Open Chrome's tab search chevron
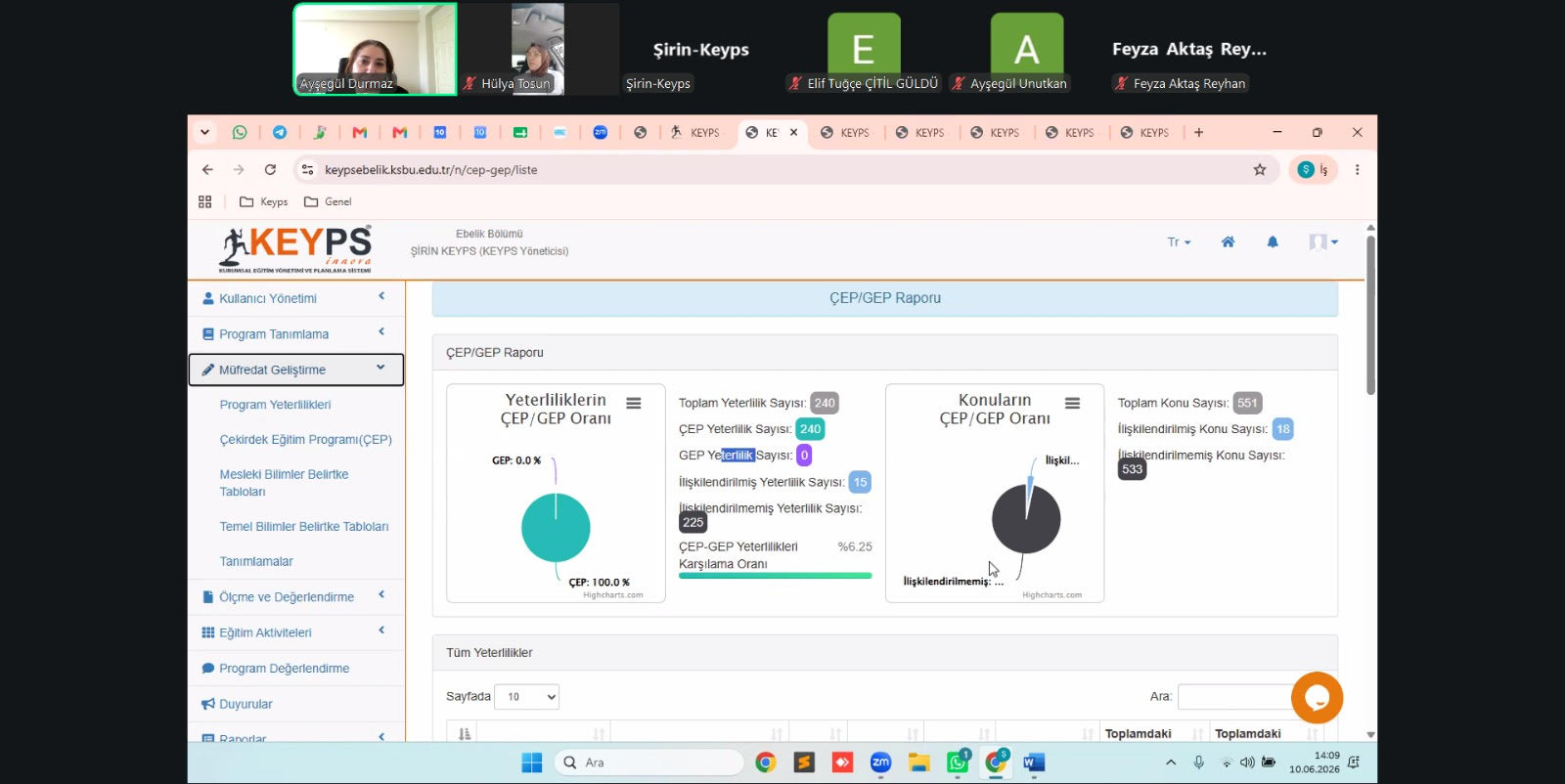 coord(204,132)
